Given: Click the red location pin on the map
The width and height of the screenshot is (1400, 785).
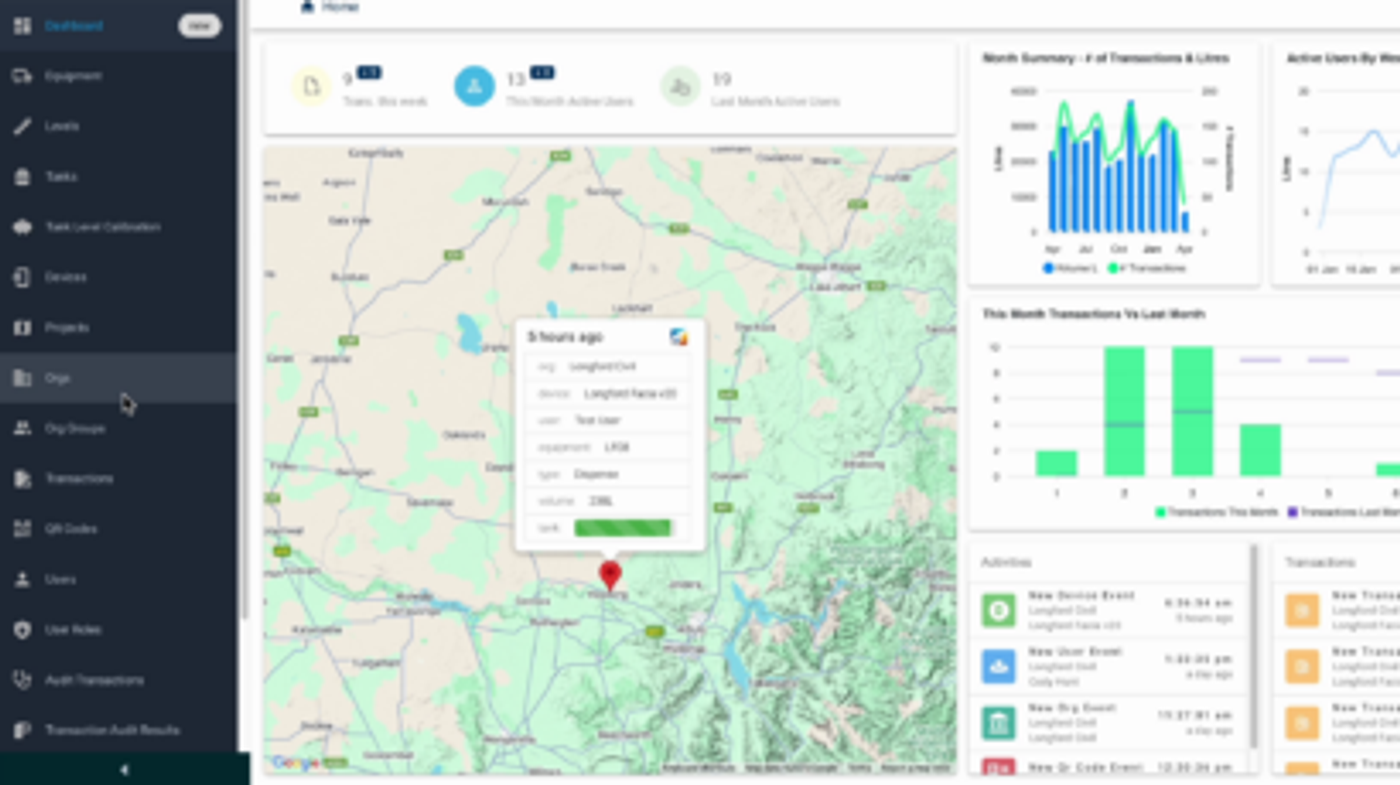Looking at the screenshot, I should 610,575.
